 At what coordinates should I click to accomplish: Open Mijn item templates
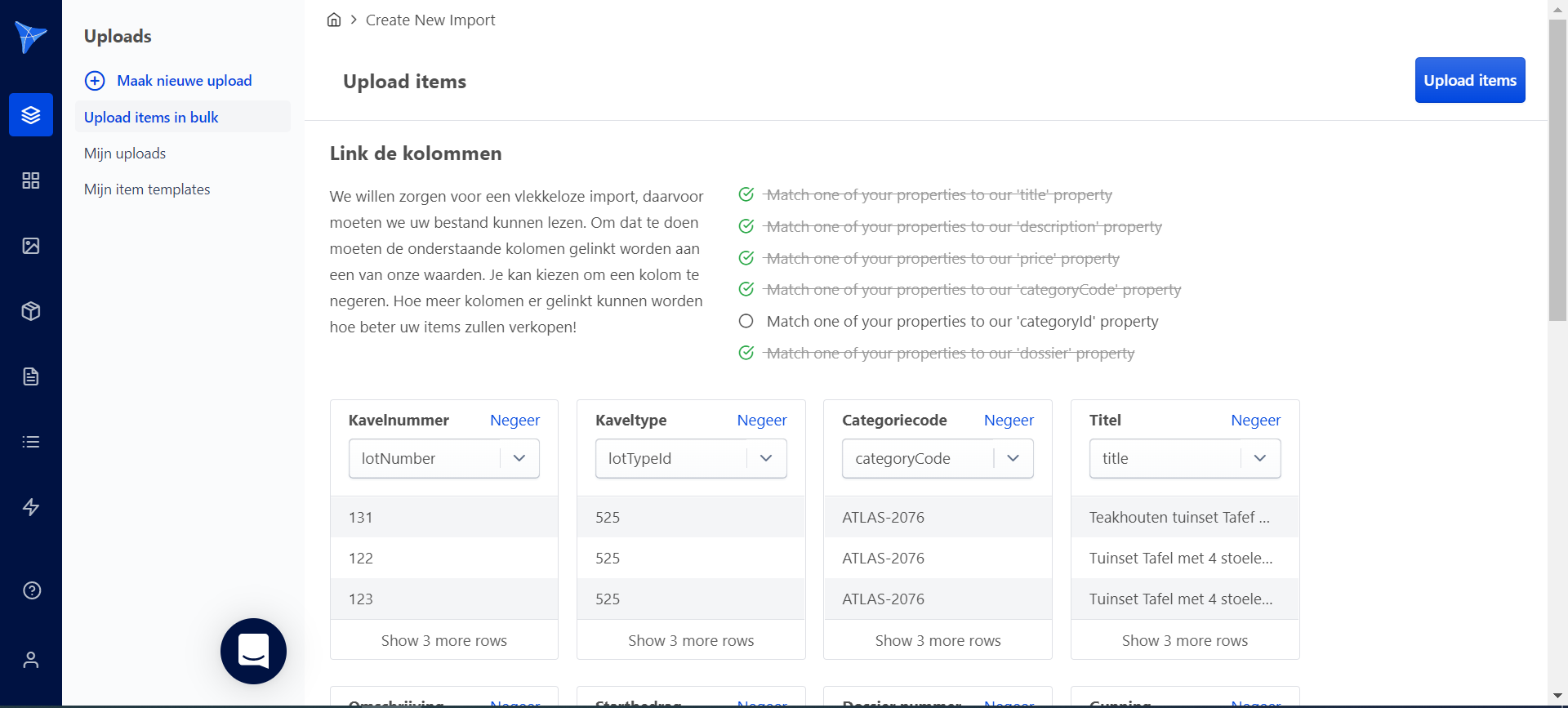pos(147,189)
